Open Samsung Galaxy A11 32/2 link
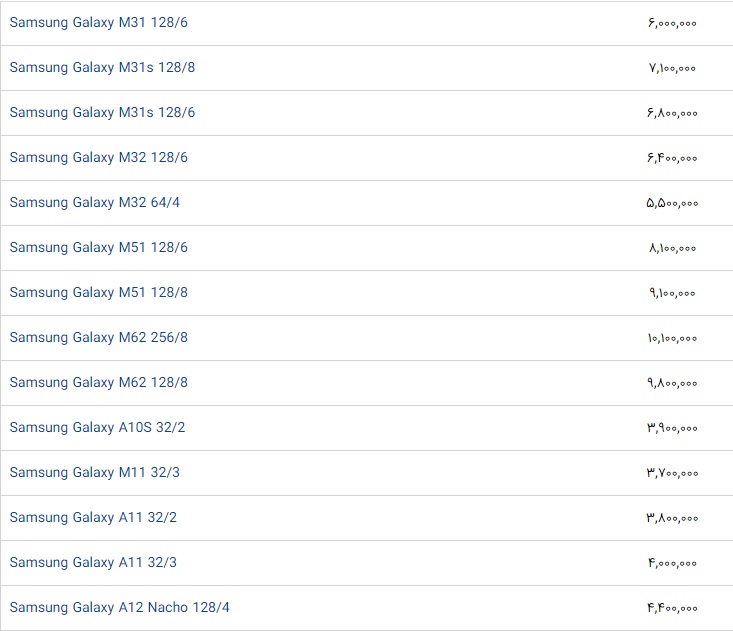The height and width of the screenshot is (631, 733). 93,517
